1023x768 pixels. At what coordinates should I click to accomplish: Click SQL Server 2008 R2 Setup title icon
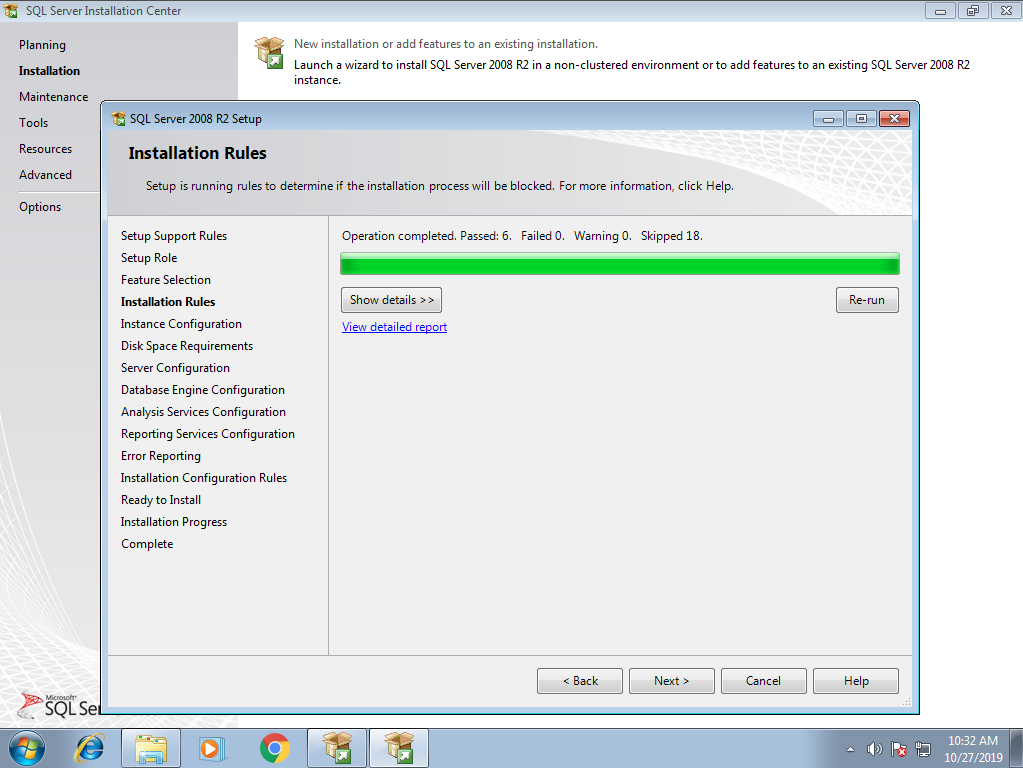click(119, 119)
